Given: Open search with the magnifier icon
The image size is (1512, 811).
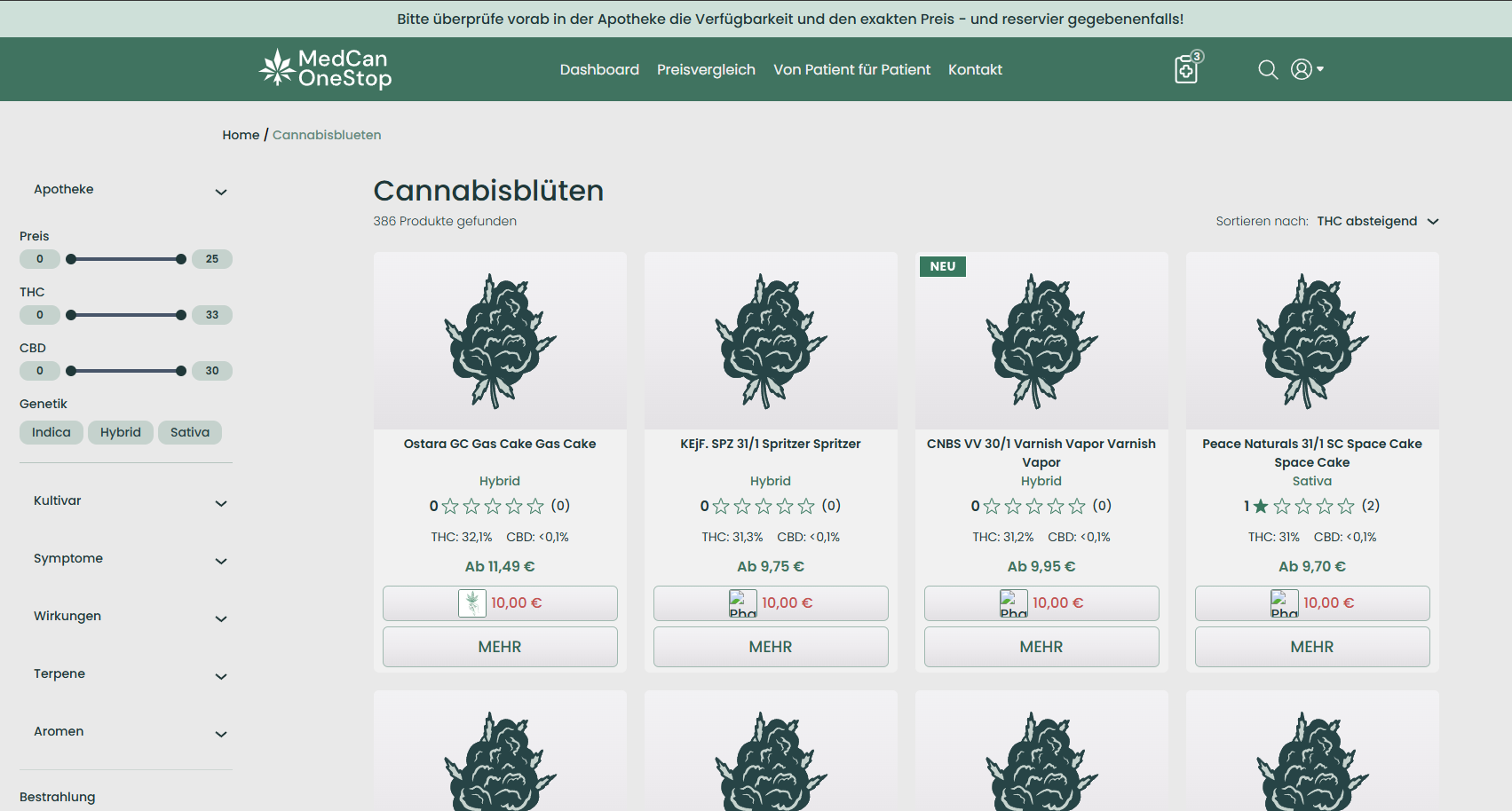Looking at the screenshot, I should tap(1268, 69).
